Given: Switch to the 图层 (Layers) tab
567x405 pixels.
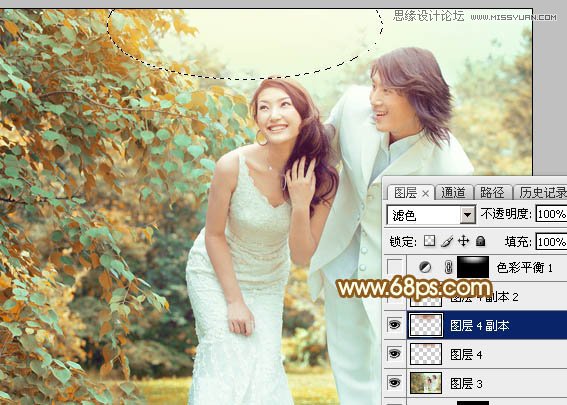Looking at the screenshot, I should point(405,193).
